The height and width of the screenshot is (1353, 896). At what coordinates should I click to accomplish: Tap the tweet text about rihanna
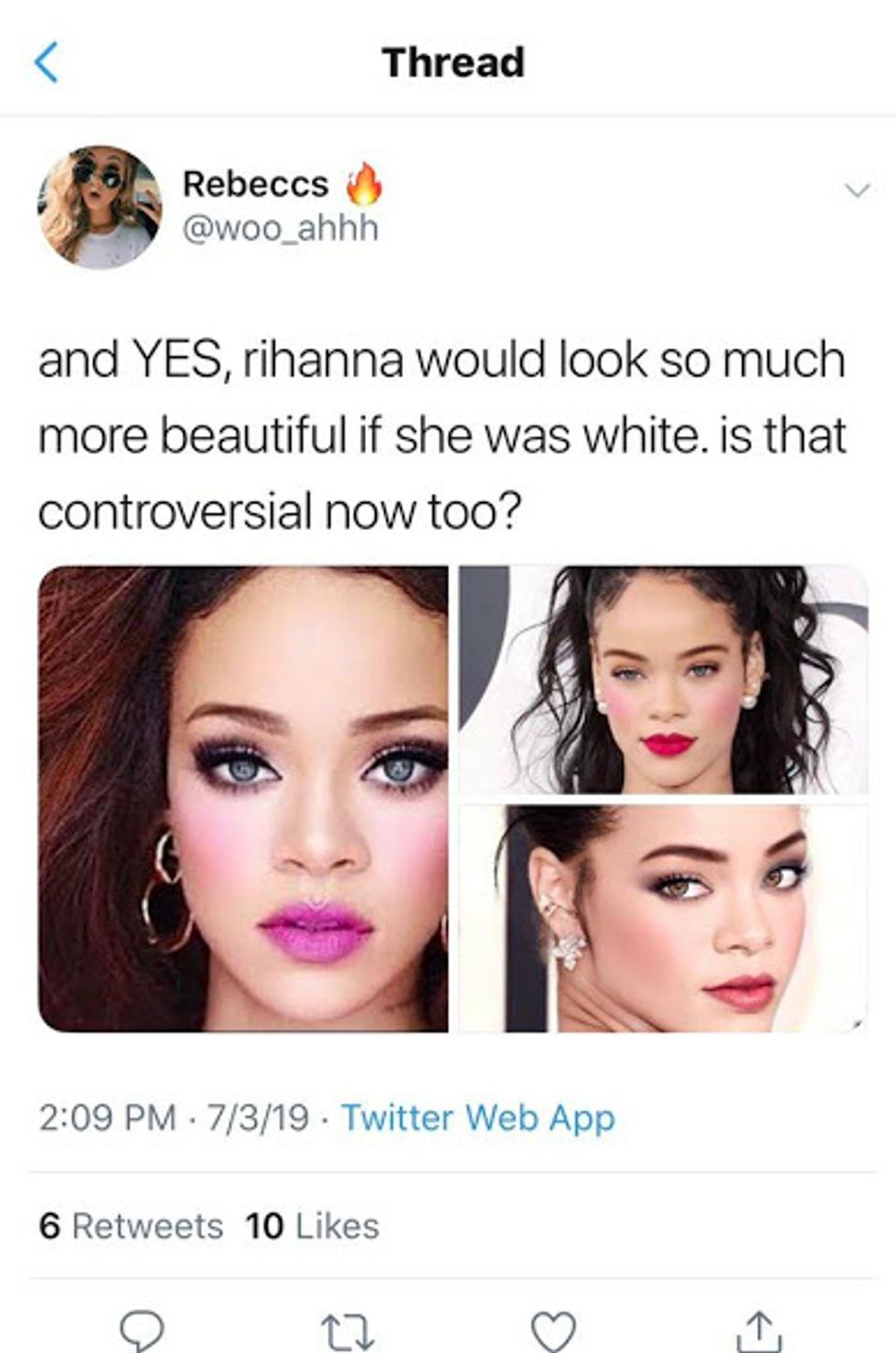[x=443, y=435]
